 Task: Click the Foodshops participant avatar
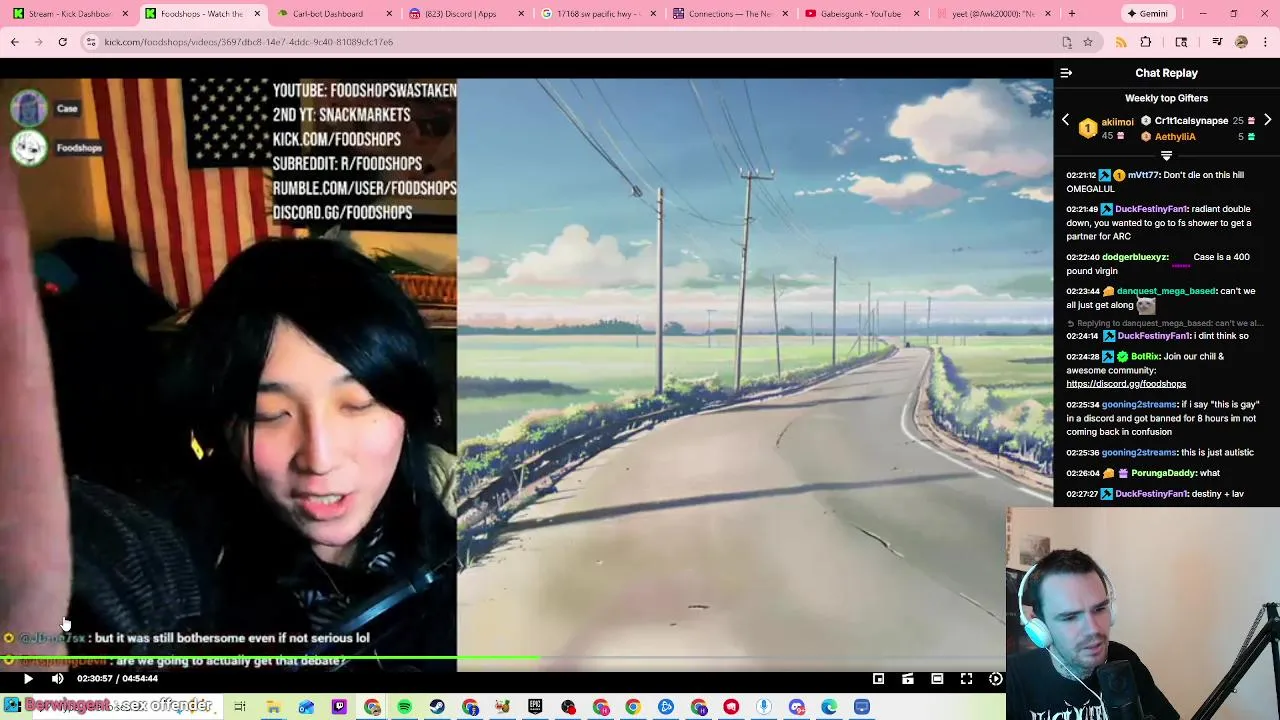click(29, 148)
